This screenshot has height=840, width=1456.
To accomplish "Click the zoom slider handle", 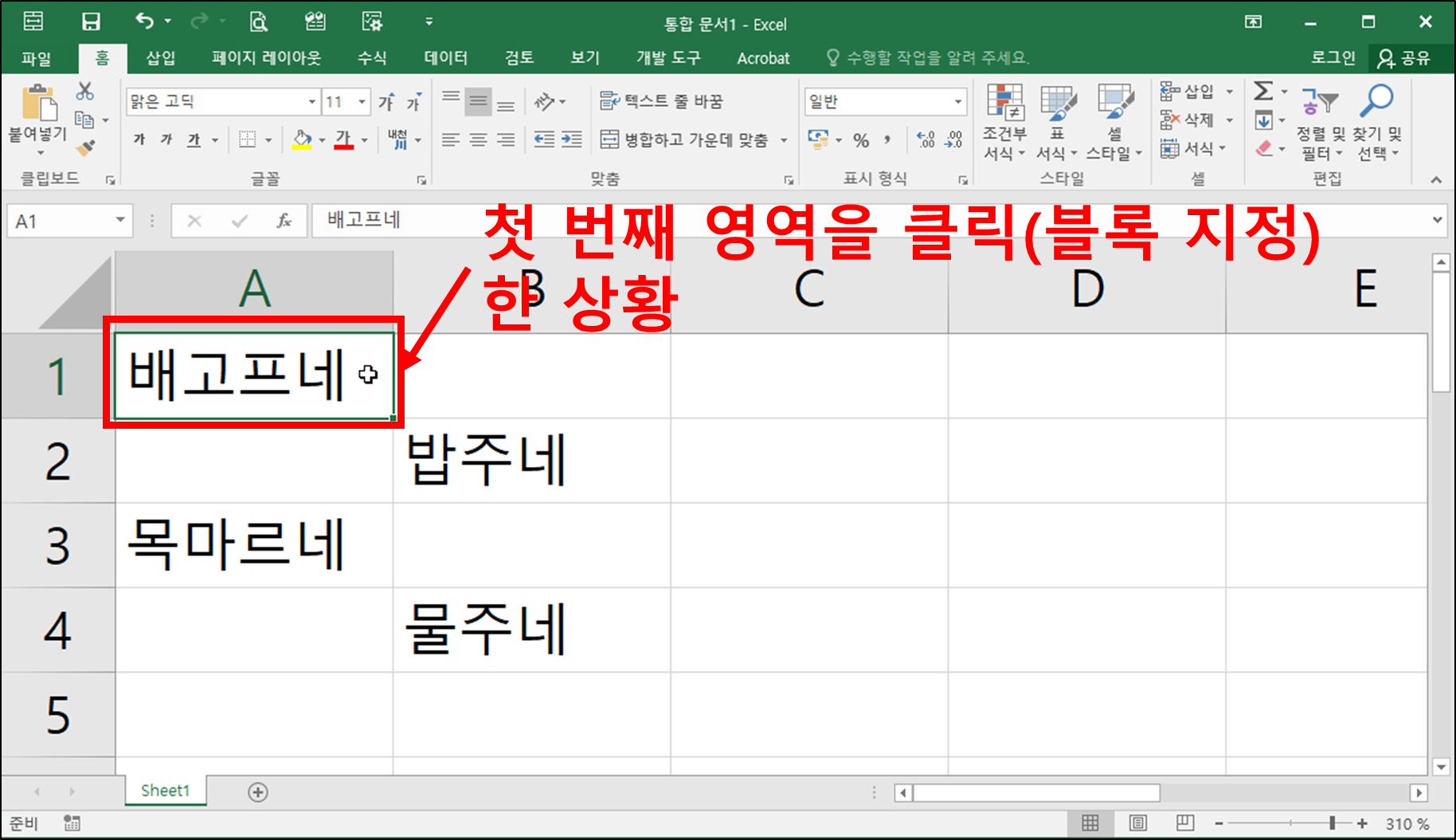I will 1332,823.
